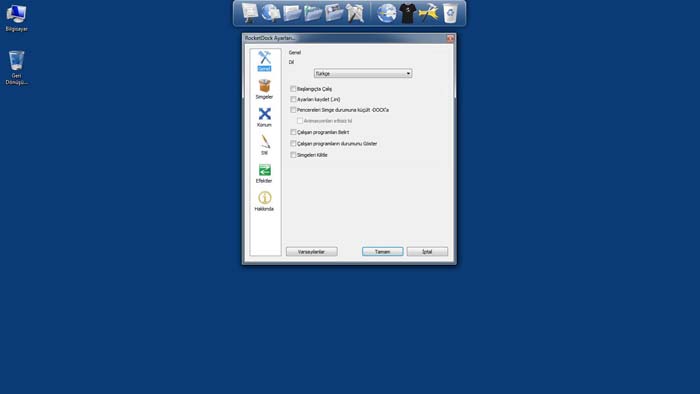
Task: Open the pictures folder icon in dock
Action: (x=334, y=13)
